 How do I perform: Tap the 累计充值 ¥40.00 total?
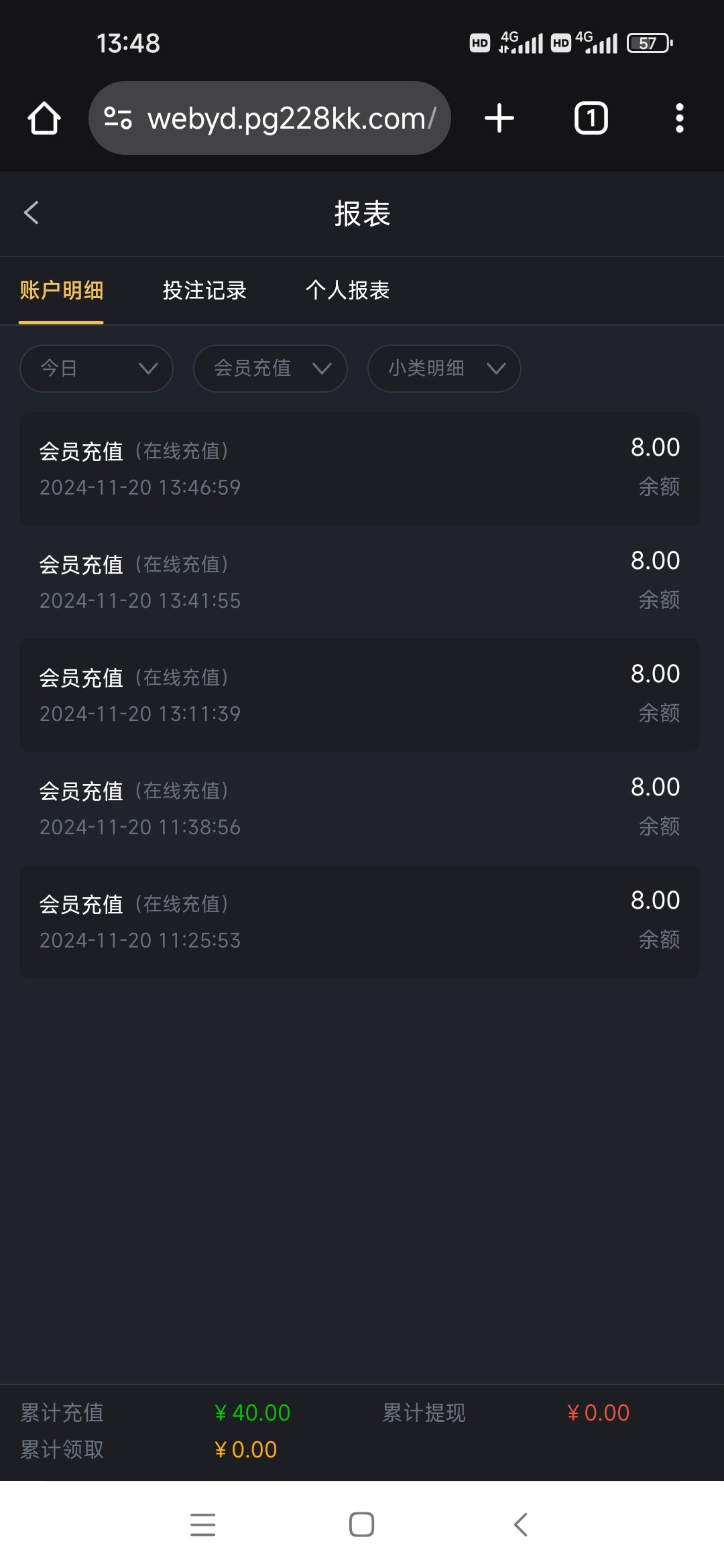point(252,1413)
